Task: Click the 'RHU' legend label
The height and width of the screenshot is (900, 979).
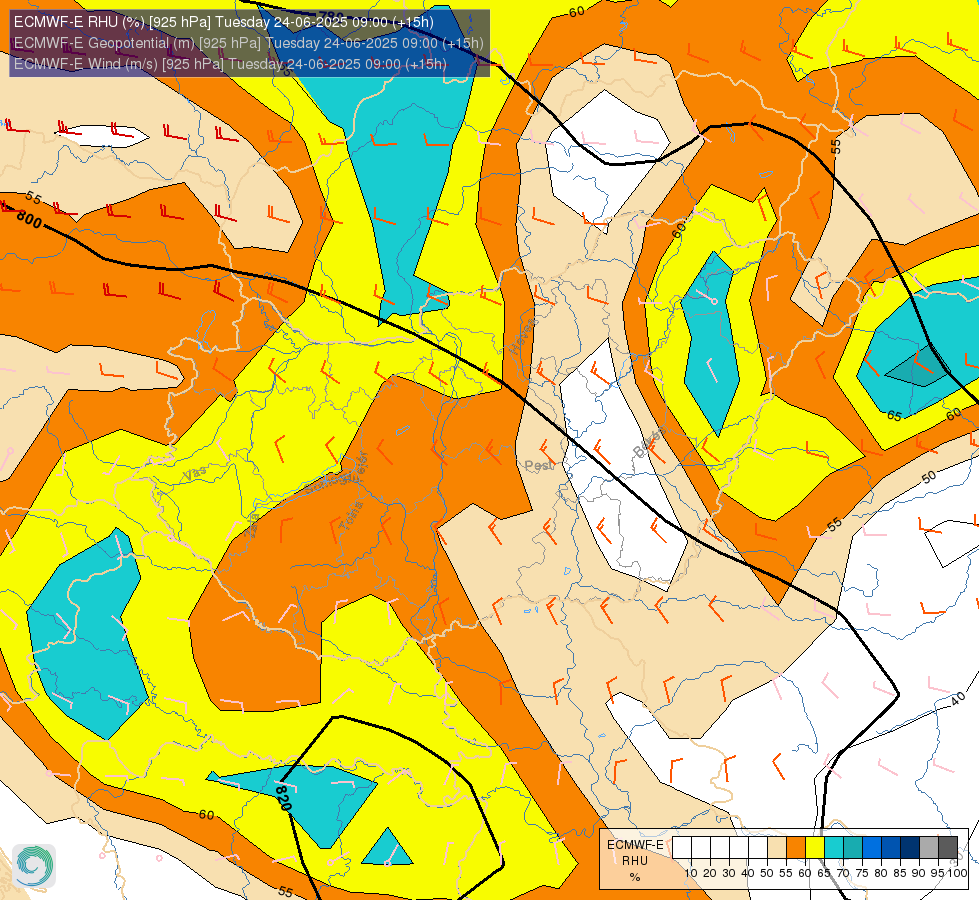Action: coord(635,861)
